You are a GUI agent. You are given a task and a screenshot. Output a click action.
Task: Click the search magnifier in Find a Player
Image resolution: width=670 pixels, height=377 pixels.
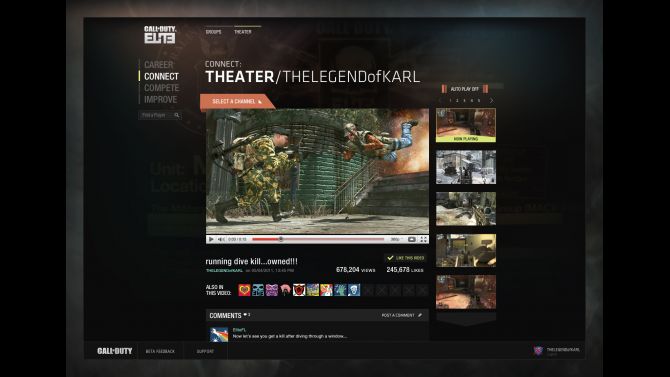[x=176, y=115]
